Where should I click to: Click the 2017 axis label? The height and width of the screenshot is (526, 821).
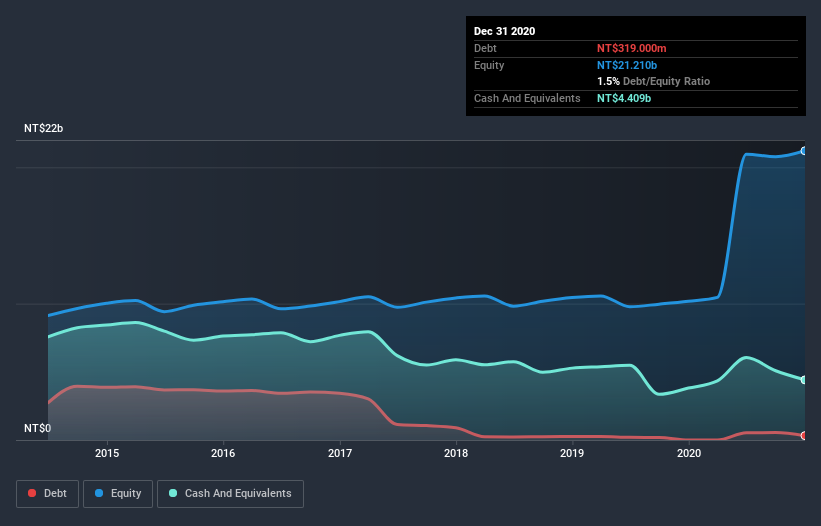click(x=340, y=453)
